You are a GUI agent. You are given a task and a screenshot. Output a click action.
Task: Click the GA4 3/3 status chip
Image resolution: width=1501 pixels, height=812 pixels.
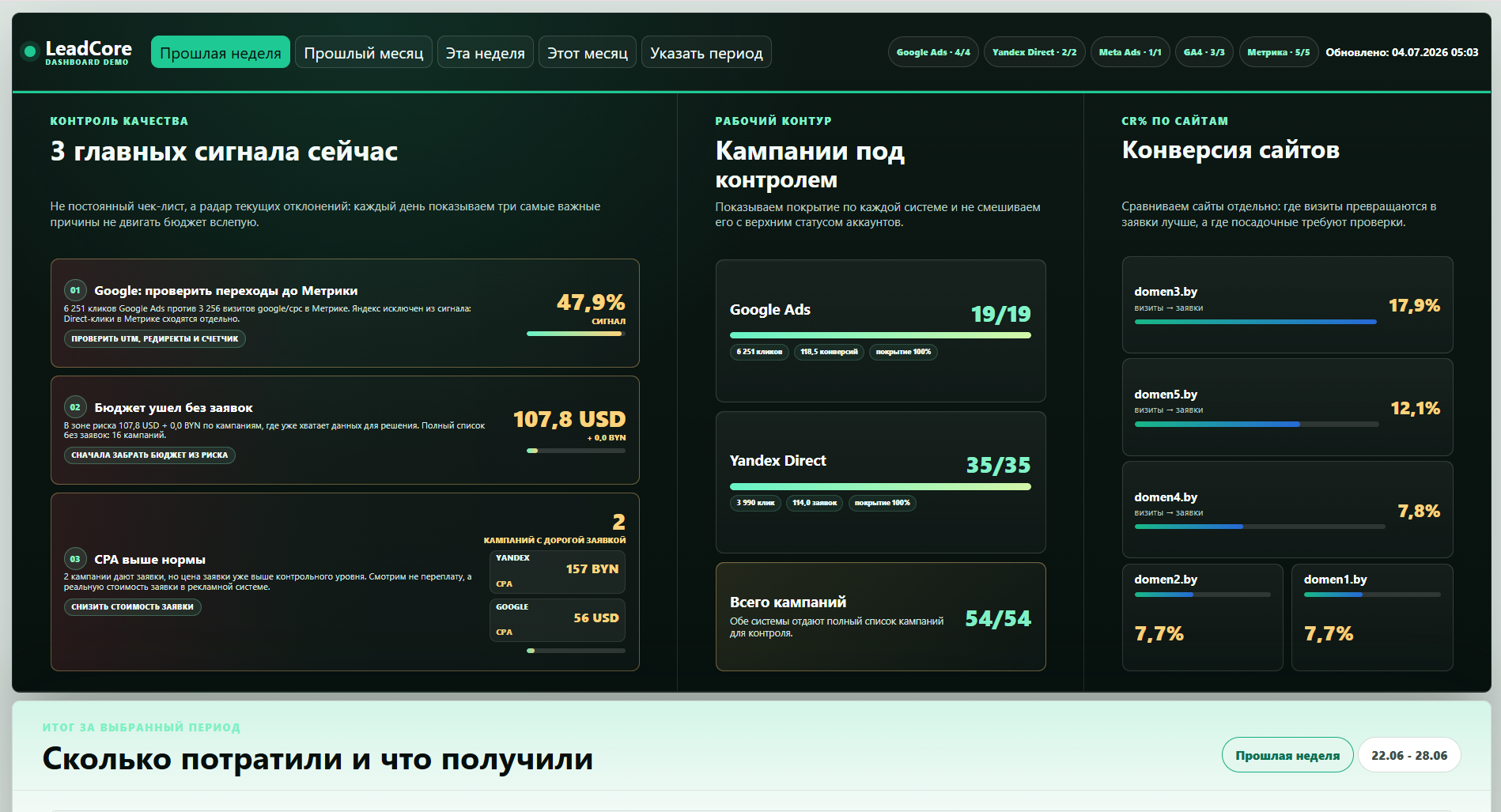tap(1204, 52)
